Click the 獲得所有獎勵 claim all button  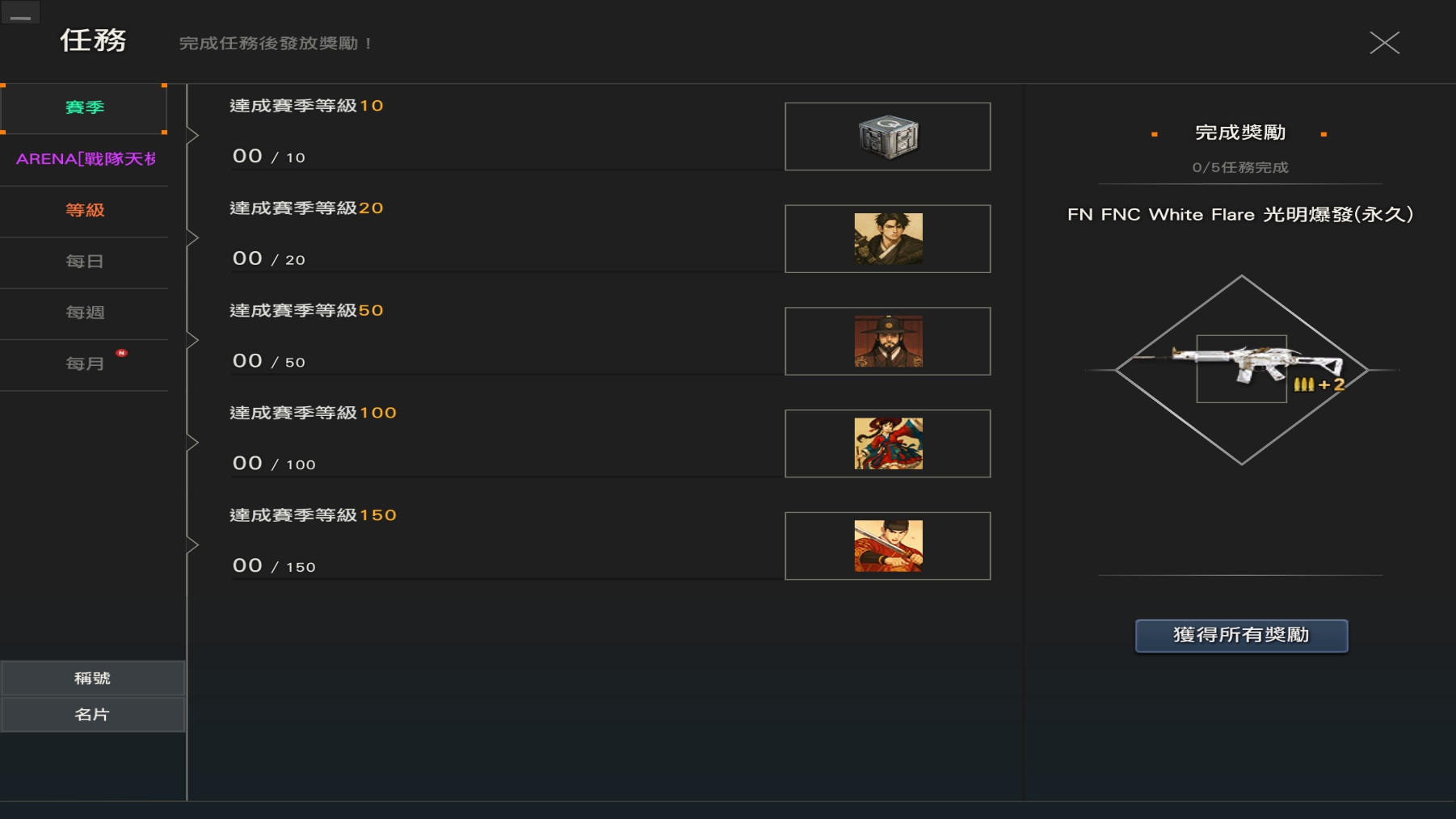click(x=1241, y=636)
